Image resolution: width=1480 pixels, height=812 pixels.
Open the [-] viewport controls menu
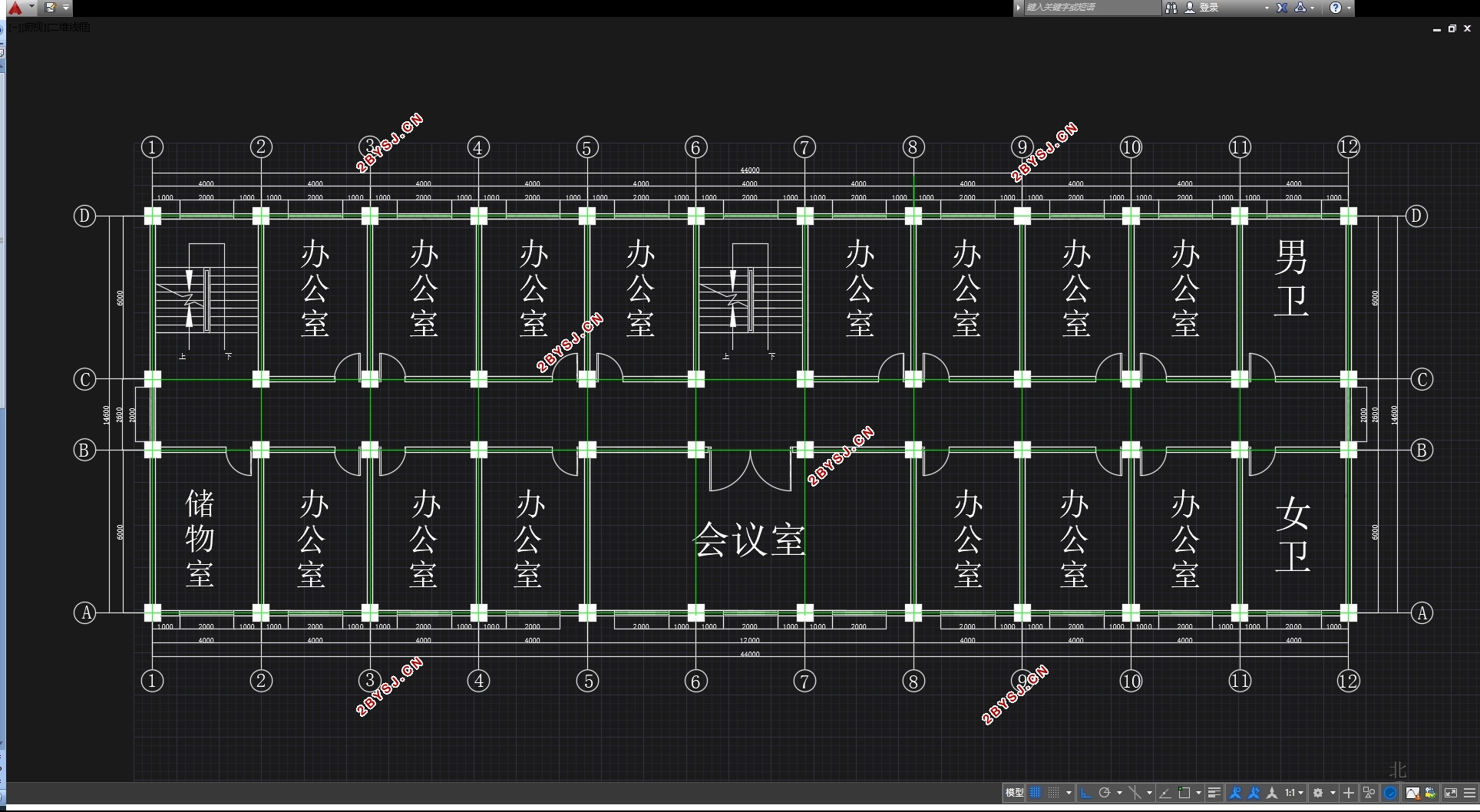pos(15,27)
